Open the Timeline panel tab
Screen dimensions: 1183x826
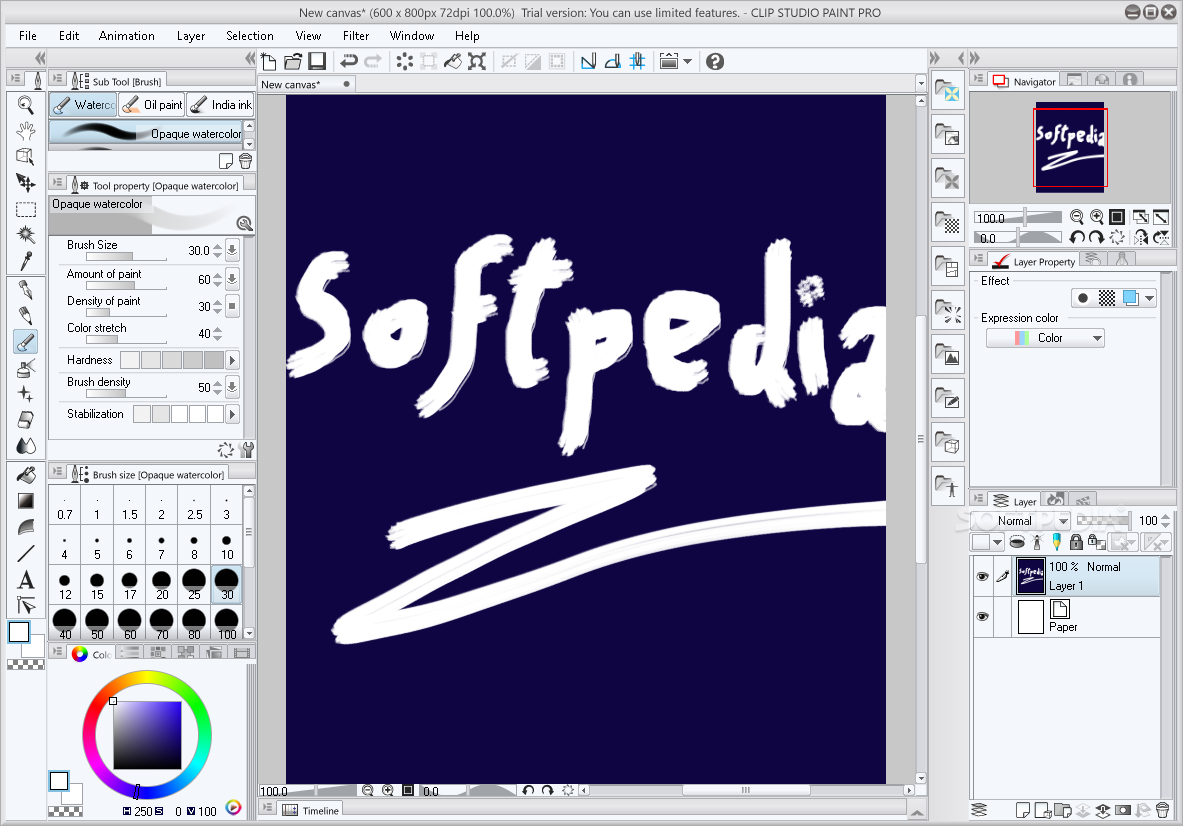click(x=312, y=810)
